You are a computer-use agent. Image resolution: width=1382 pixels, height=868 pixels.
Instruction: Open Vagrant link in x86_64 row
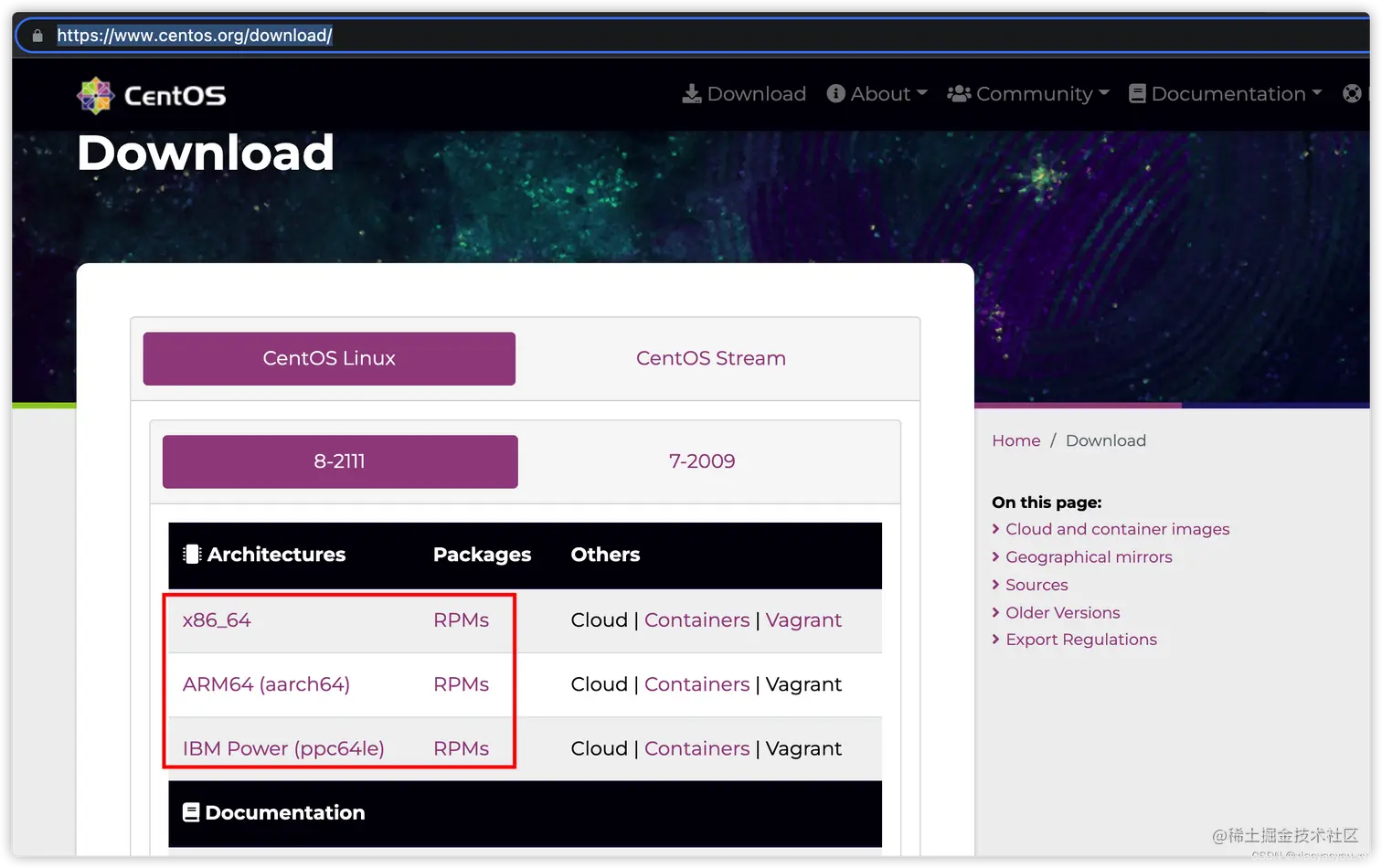click(803, 620)
